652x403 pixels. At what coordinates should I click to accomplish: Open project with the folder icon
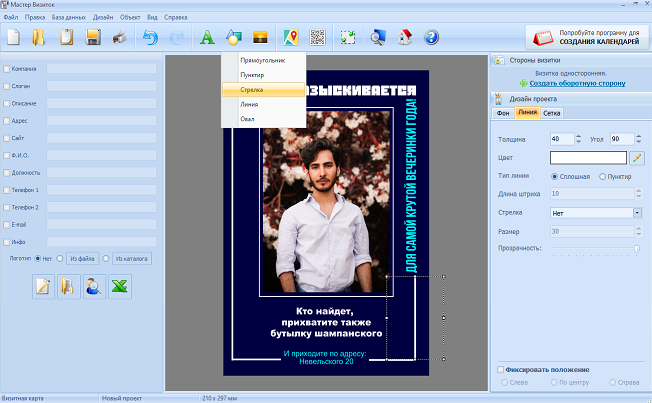(39, 37)
